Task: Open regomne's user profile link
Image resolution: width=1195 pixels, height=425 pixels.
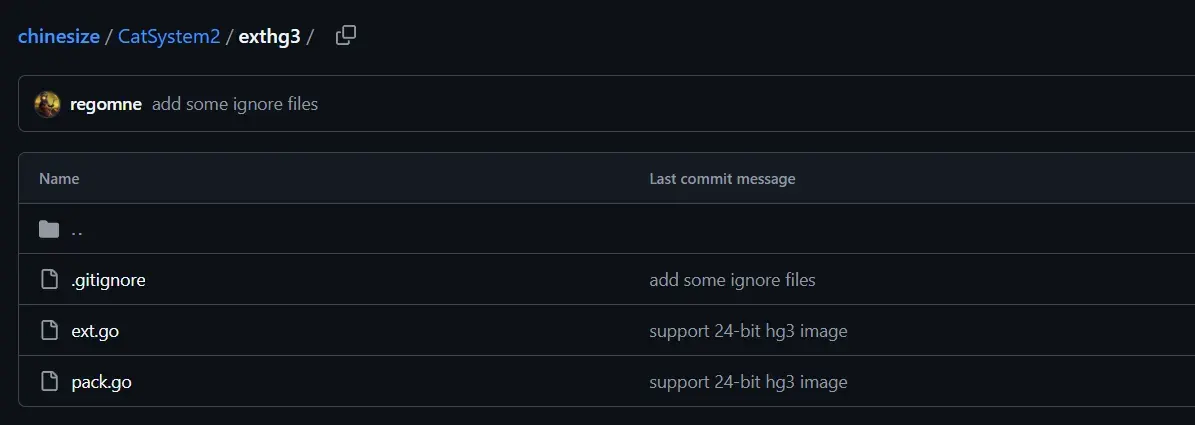Action: coord(106,104)
